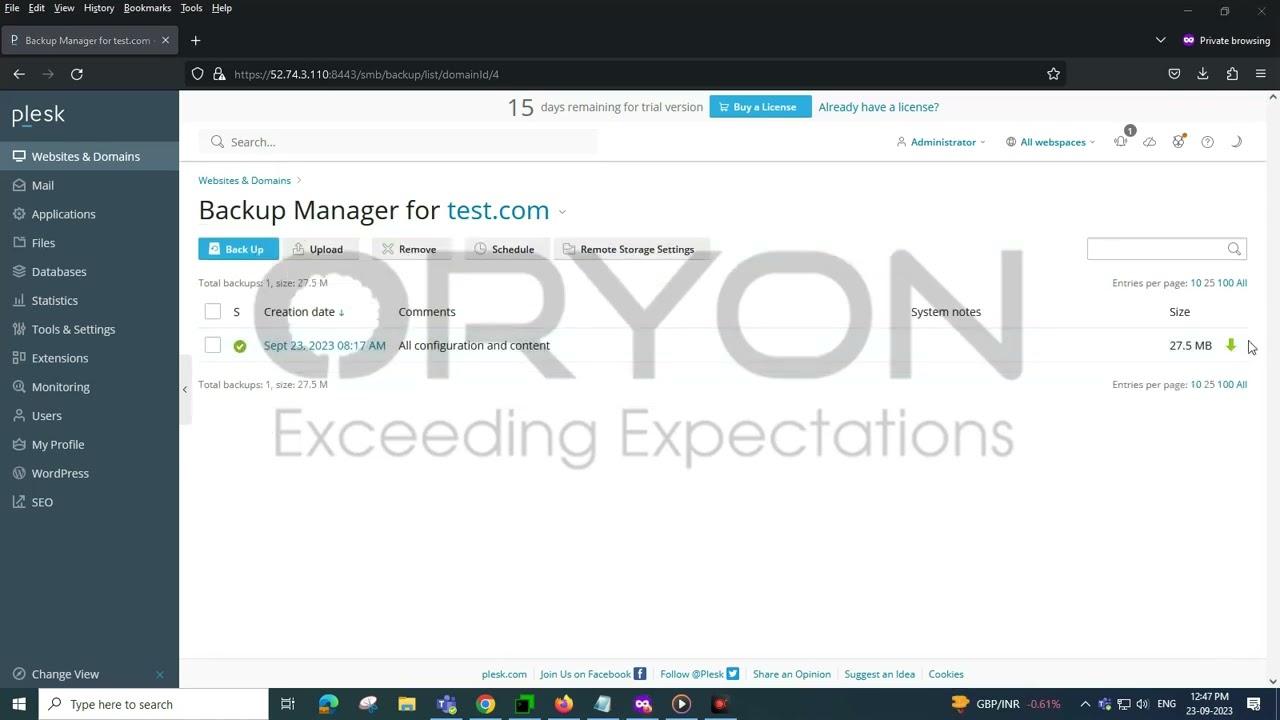1280x720 pixels.
Task: Click Follow @Plesk link
Action: click(x=699, y=674)
